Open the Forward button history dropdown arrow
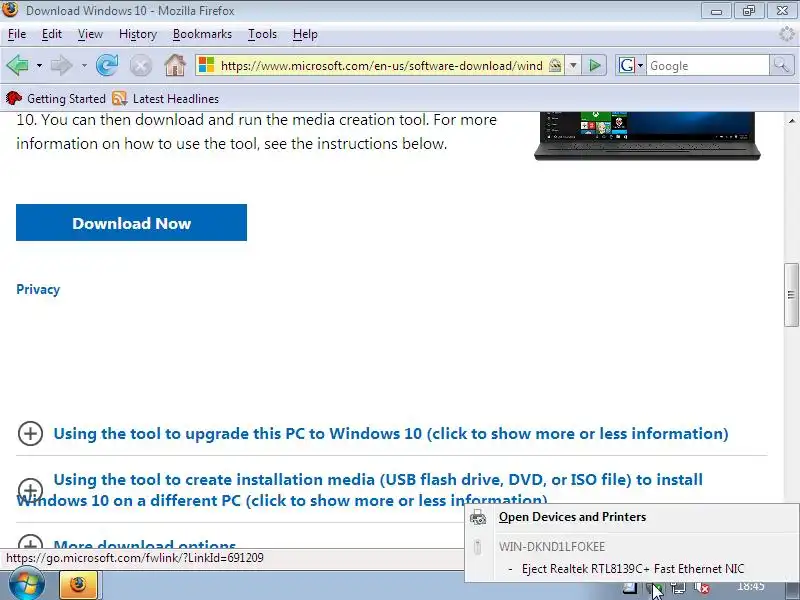Image resolution: width=800 pixels, height=600 pixels. pos(84,66)
